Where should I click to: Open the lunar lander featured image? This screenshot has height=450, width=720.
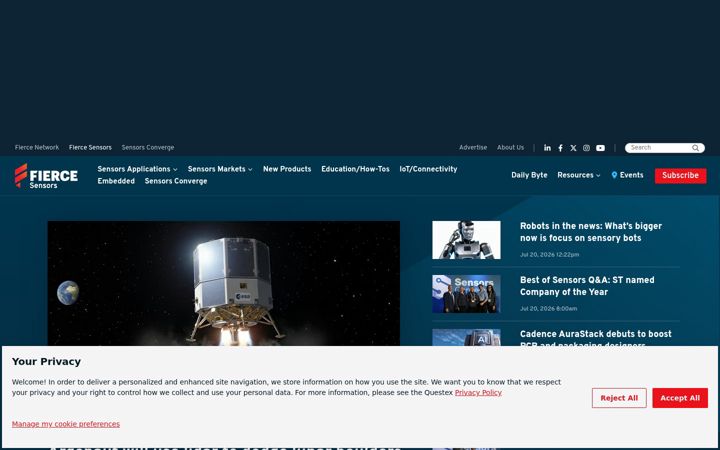(x=224, y=283)
